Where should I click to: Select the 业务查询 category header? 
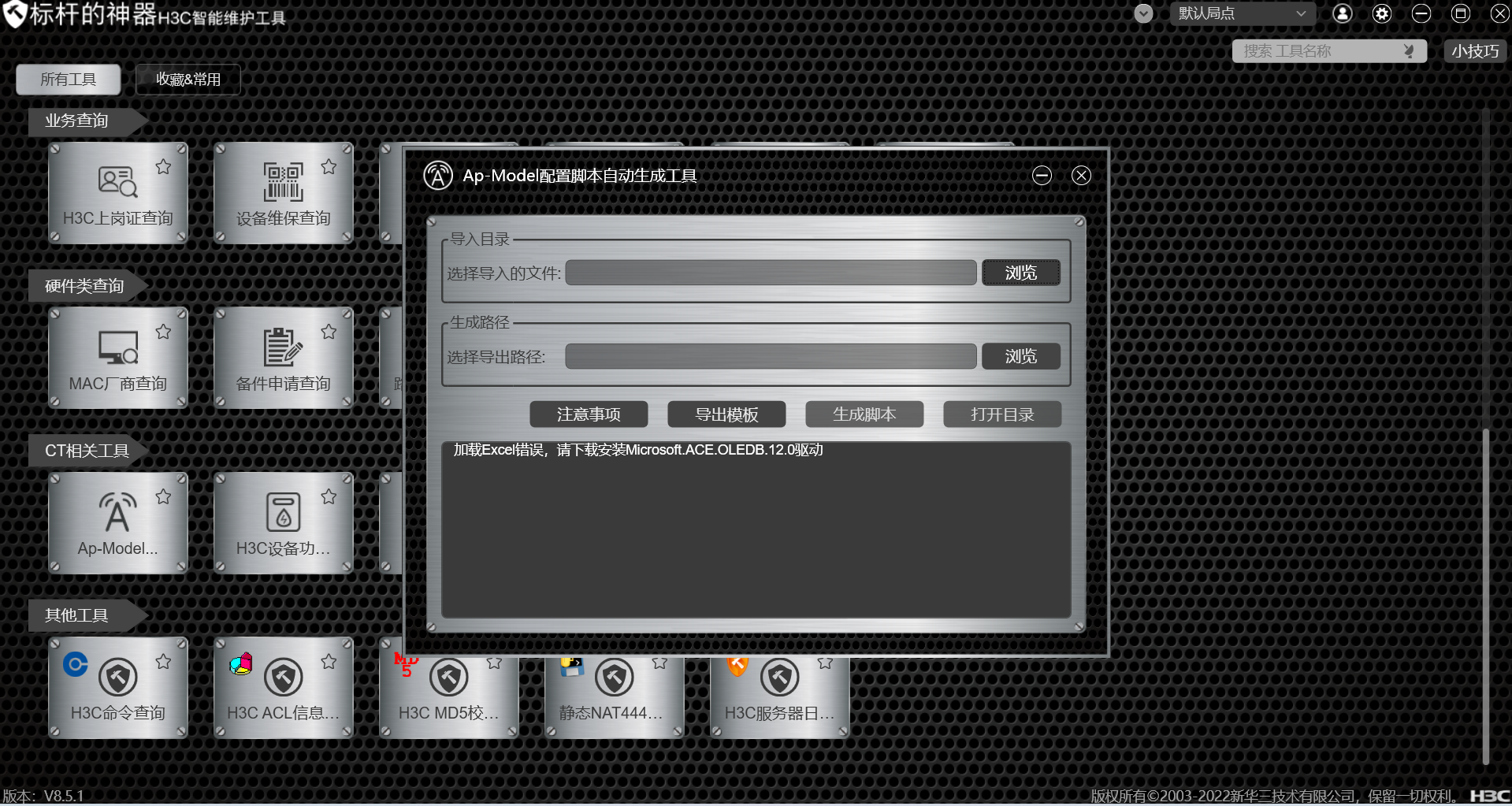tap(87, 121)
